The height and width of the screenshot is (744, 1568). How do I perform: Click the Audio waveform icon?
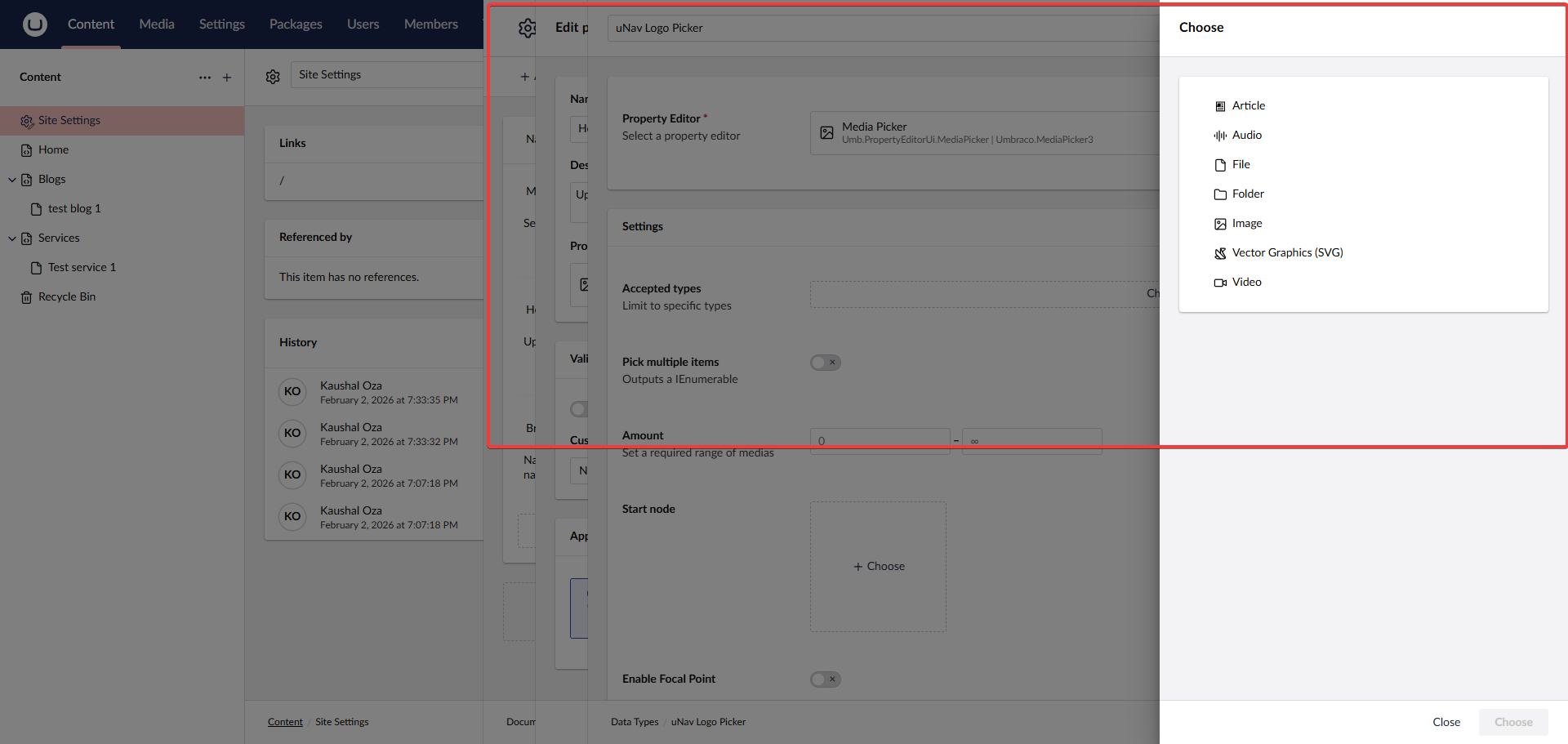(x=1220, y=136)
